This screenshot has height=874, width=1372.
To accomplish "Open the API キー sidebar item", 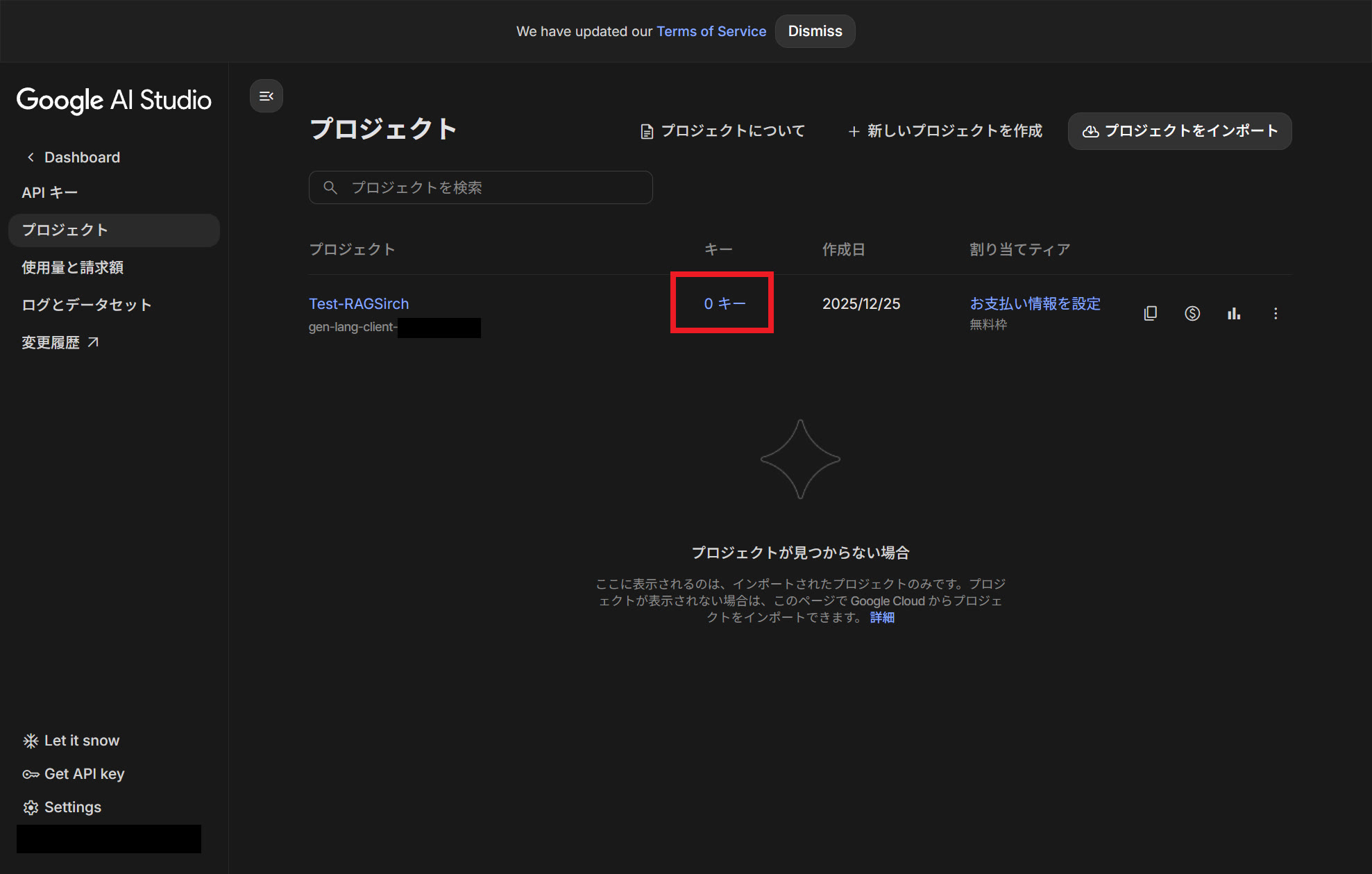I will point(49,193).
